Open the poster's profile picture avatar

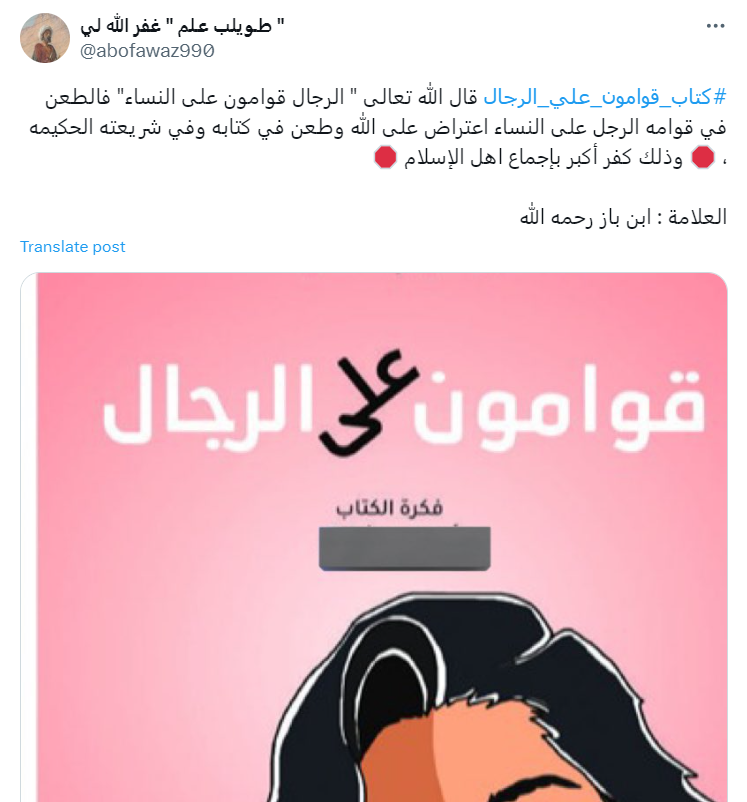pos(45,38)
